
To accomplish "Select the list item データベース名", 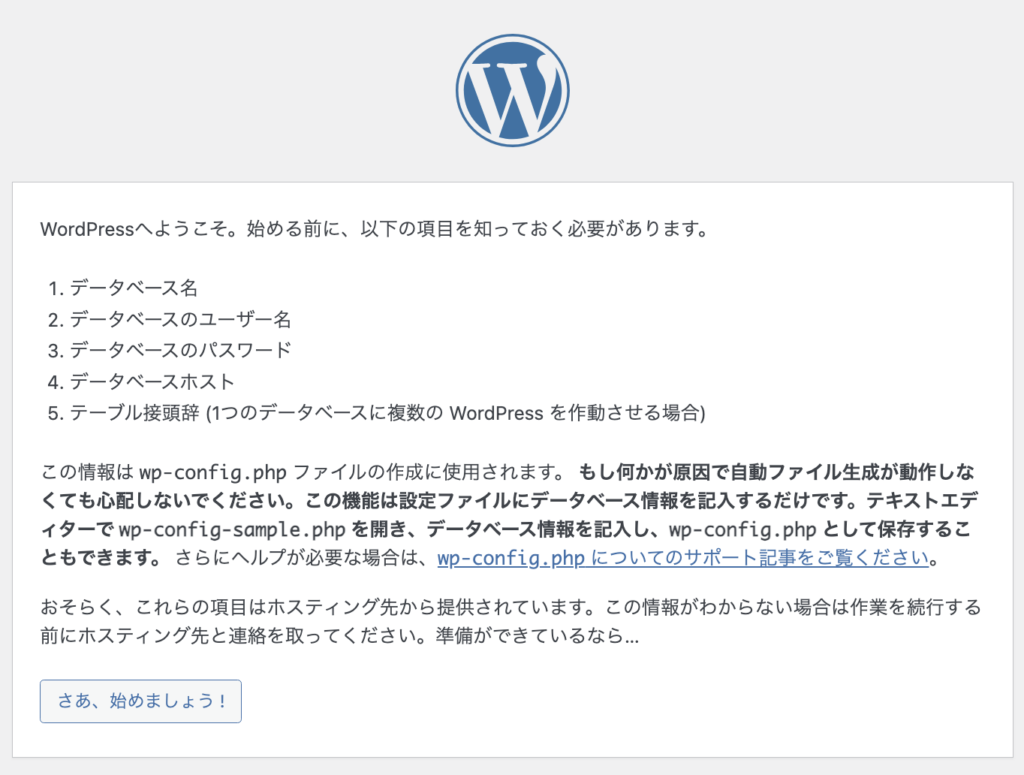I will [133, 288].
